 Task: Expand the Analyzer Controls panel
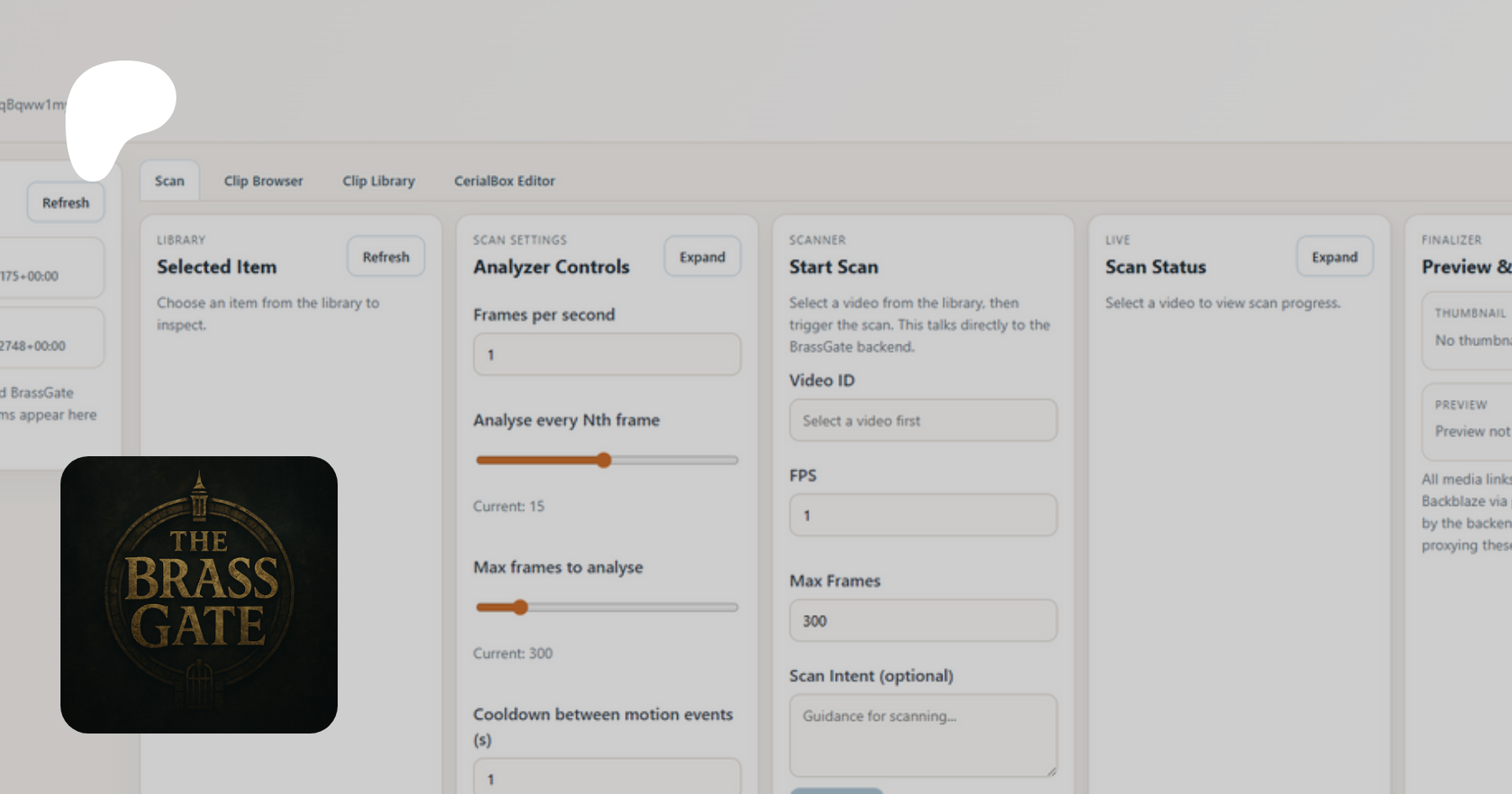[x=701, y=257]
